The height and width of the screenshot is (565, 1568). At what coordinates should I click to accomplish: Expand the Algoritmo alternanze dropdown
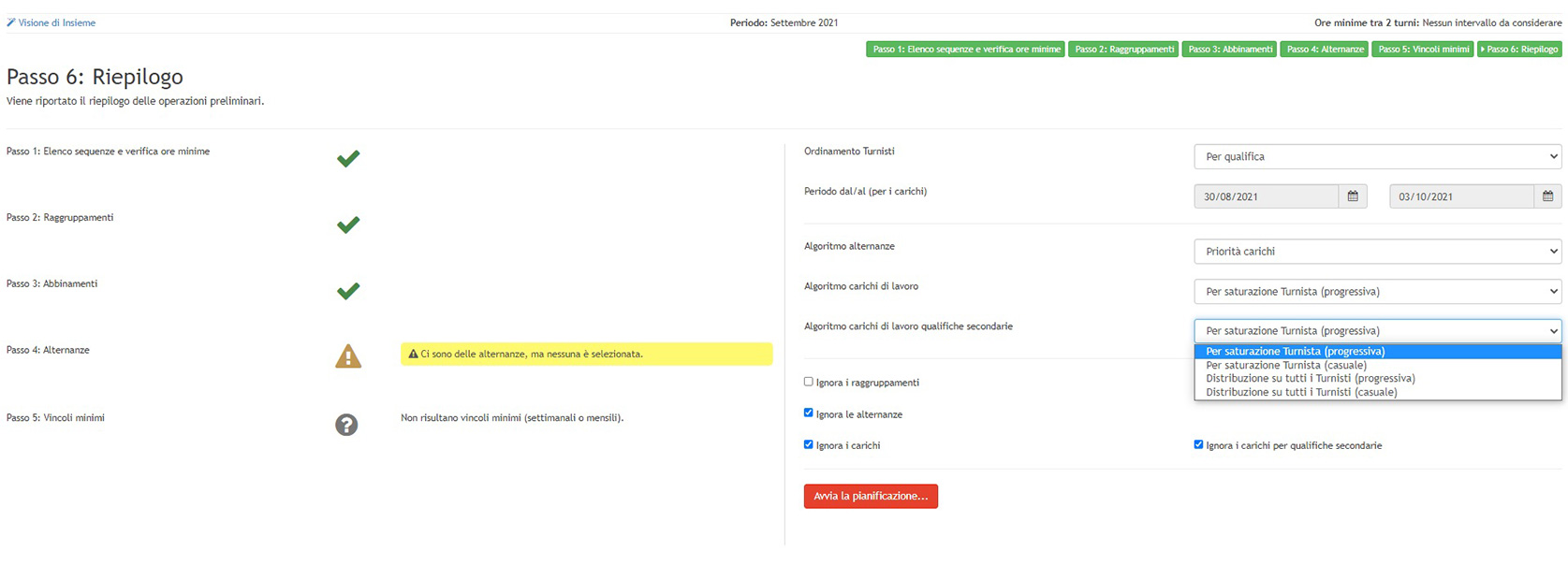[x=1377, y=252]
